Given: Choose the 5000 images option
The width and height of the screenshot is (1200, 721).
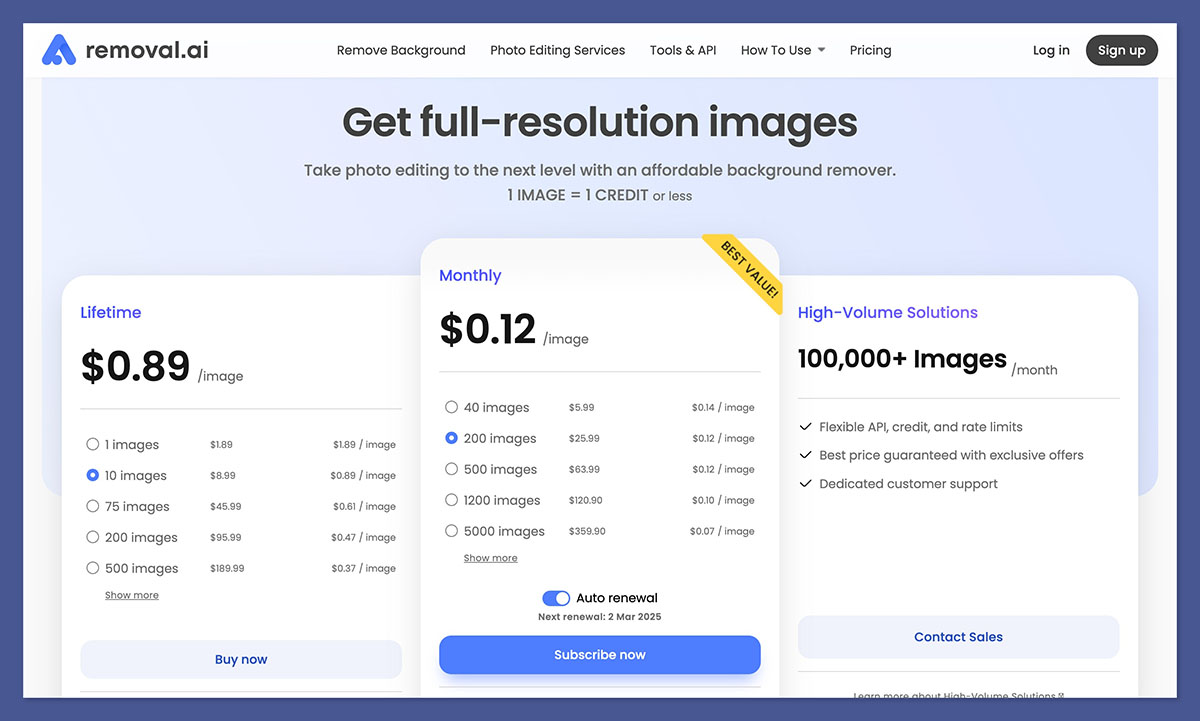Looking at the screenshot, I should coord(451,530).
